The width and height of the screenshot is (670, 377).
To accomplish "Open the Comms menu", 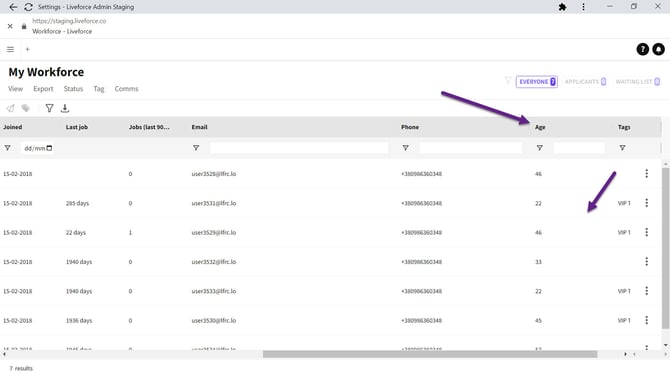I will 126,89.
